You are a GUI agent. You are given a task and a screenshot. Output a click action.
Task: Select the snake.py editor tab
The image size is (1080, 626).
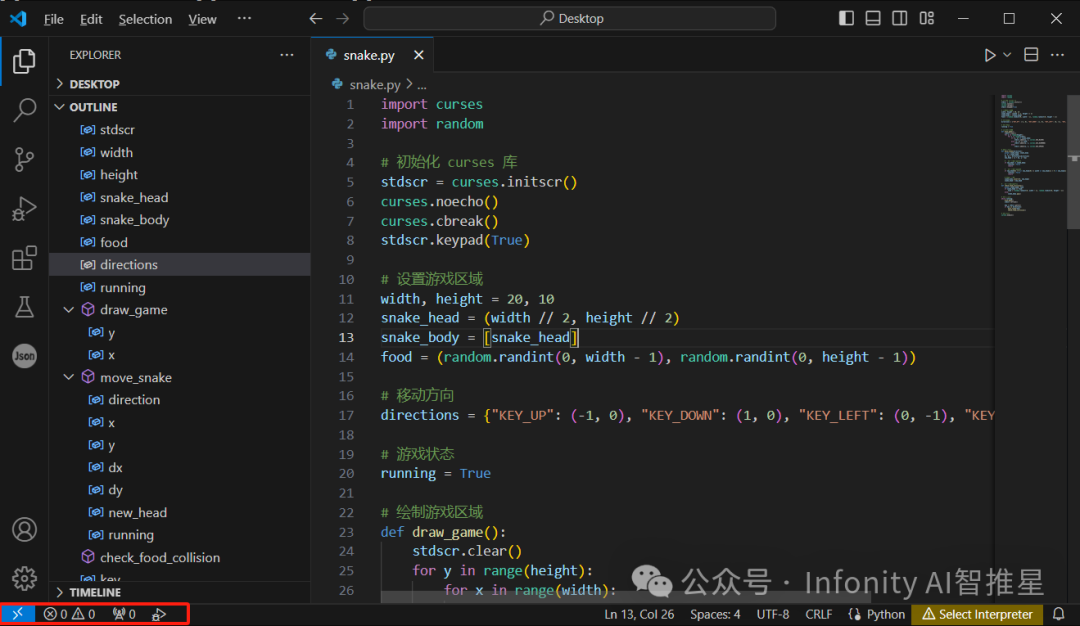pos(369,55)
